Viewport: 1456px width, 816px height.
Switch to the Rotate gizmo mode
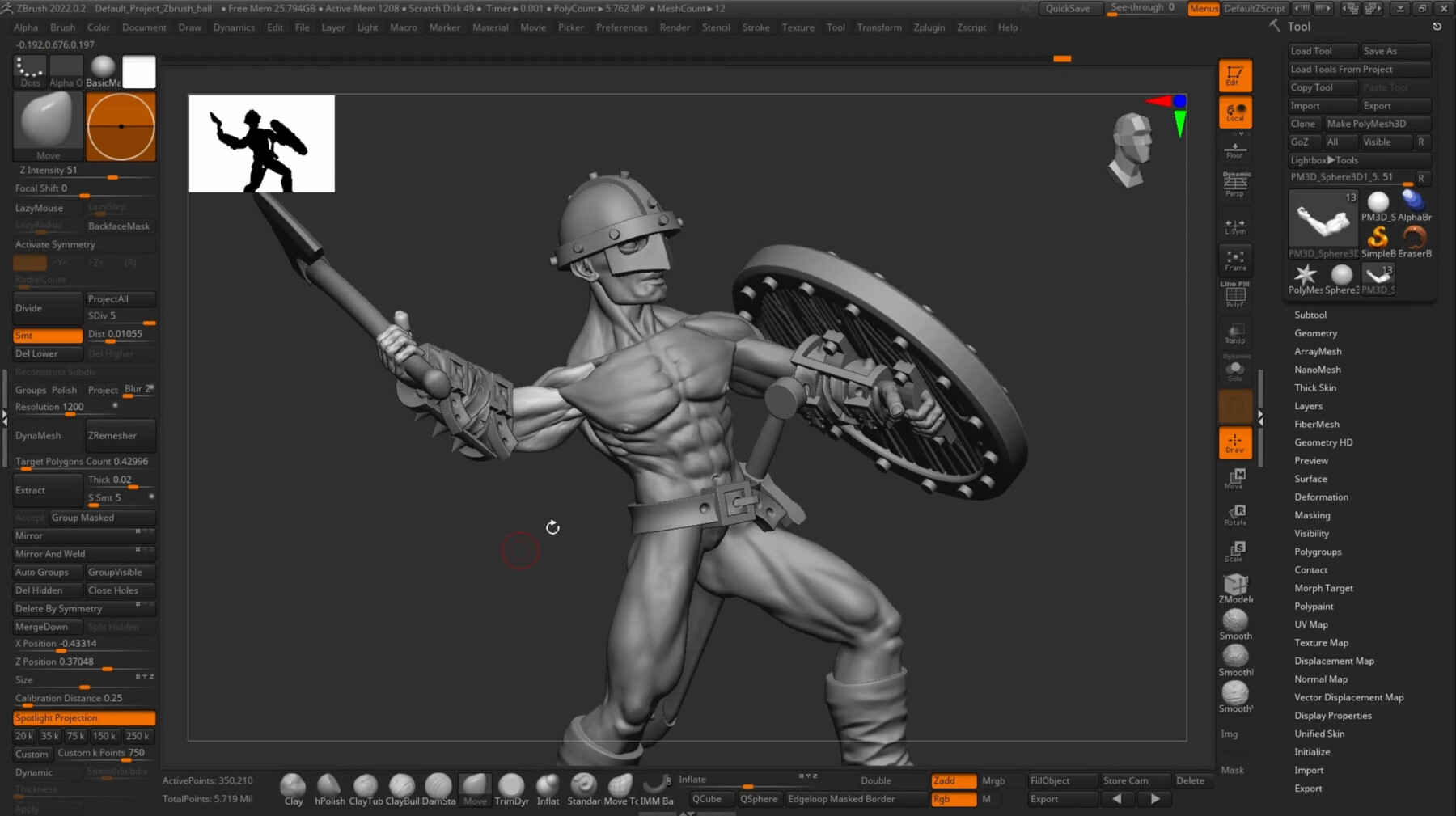(1236, 516)
